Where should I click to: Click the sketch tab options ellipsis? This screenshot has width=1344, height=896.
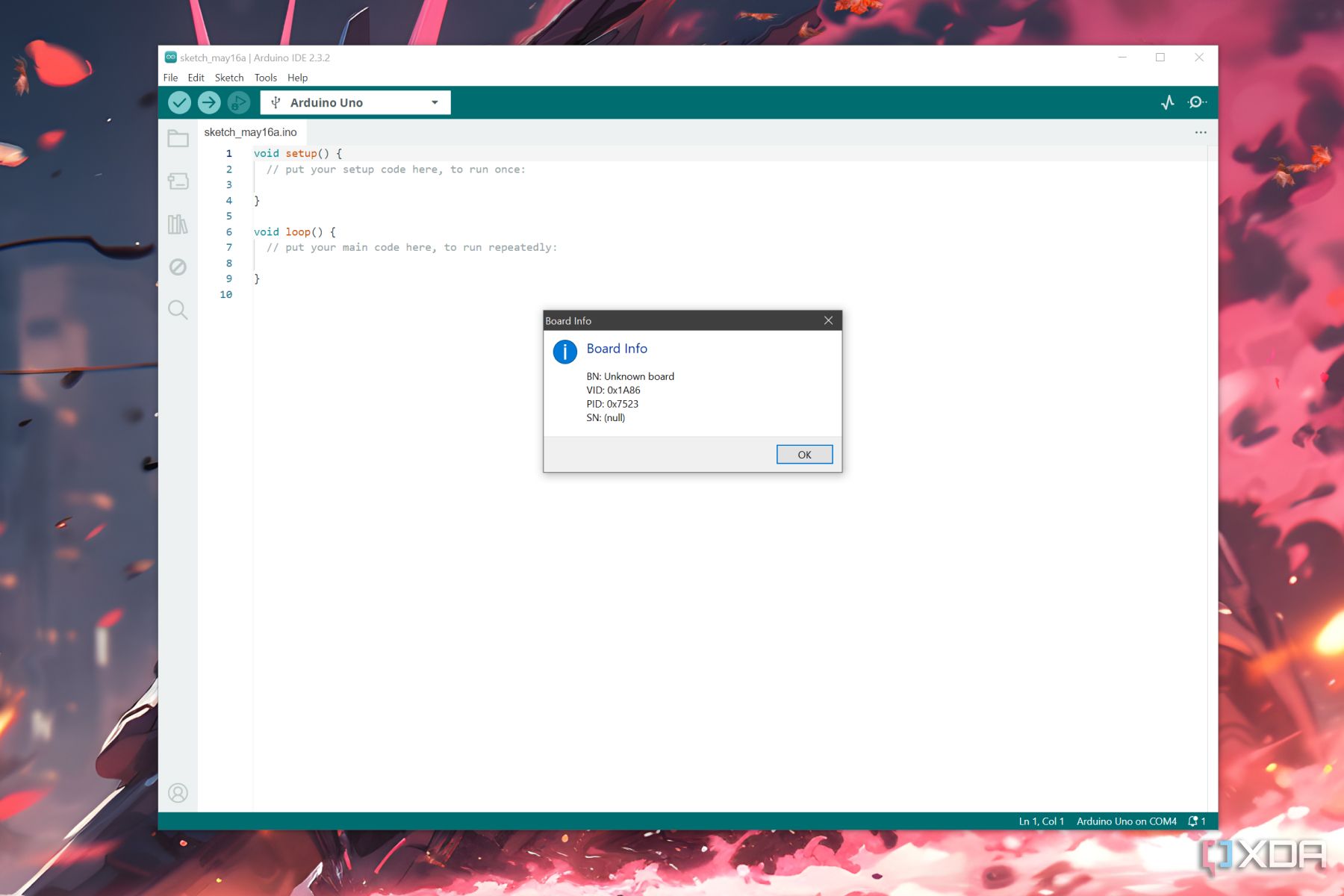[x=1201, y=132]
